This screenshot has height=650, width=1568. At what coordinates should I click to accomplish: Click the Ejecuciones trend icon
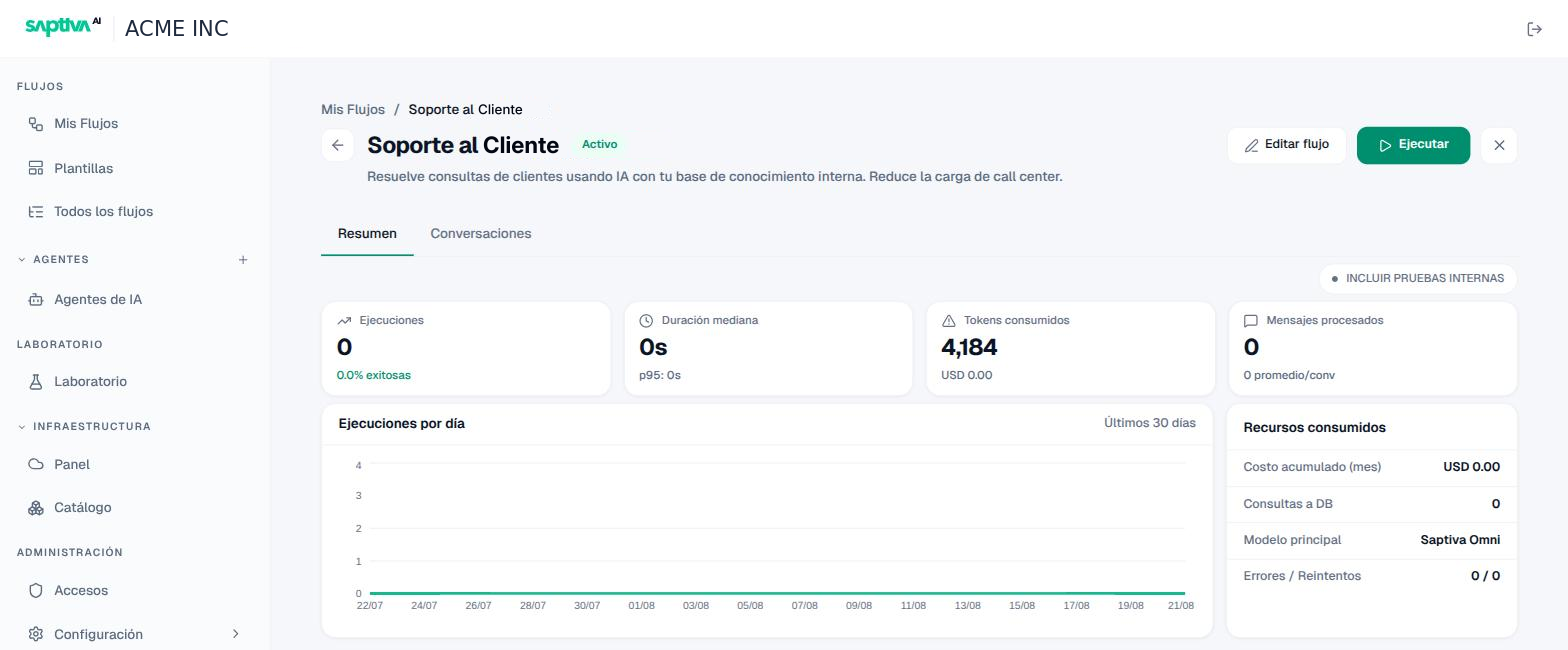[x=344, y=321]
